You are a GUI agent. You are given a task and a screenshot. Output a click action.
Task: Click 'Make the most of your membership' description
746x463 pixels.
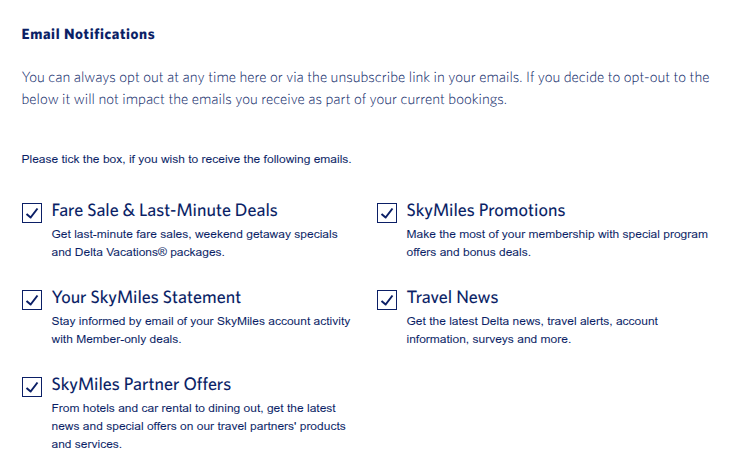pyautogui.click(x=557, y=243)
